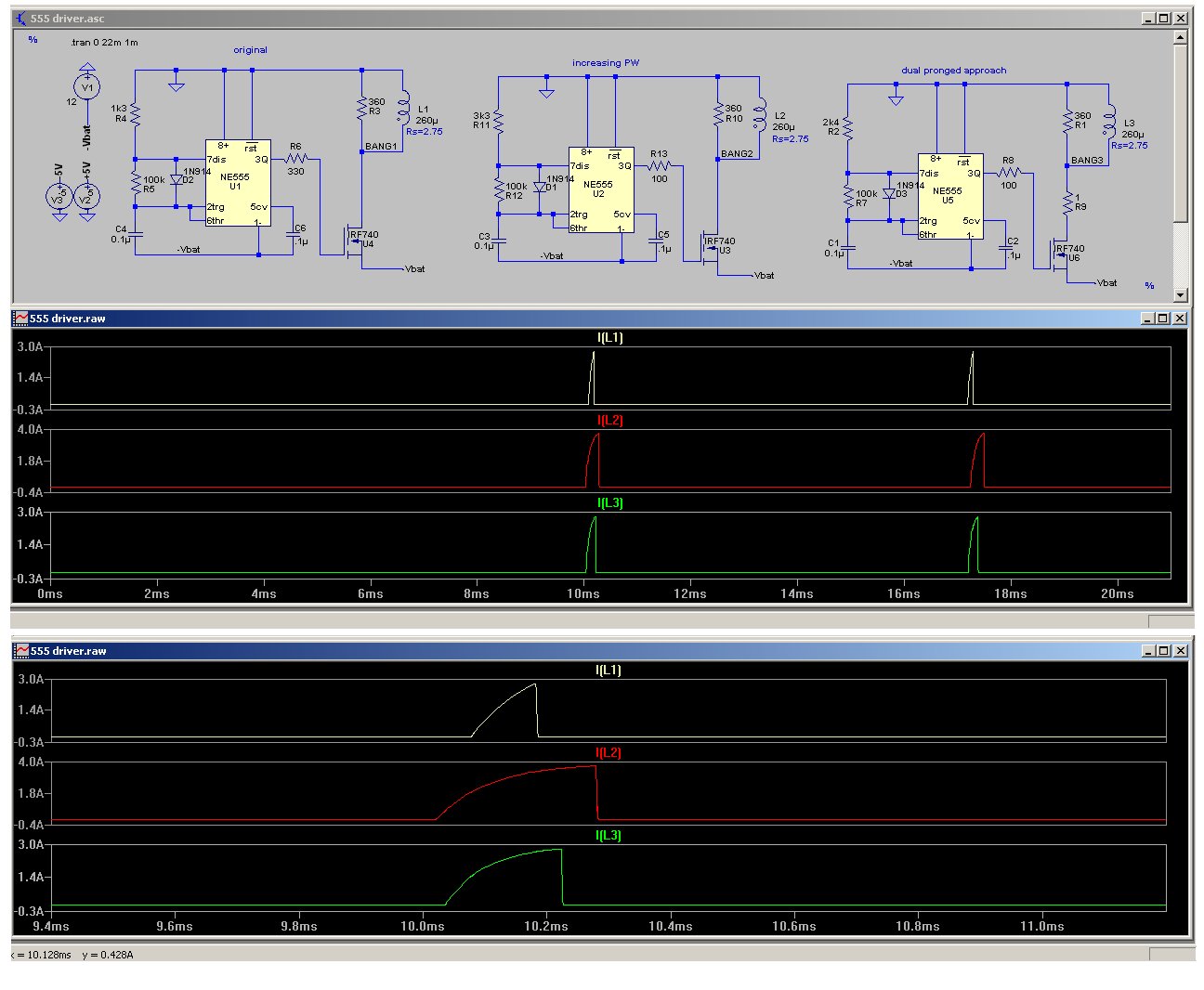Screen dimensions: 1204x990
Task: Select the IRF740 U4 MOSFET symbol
Action: pyautogui.click(x=355, y=244)
